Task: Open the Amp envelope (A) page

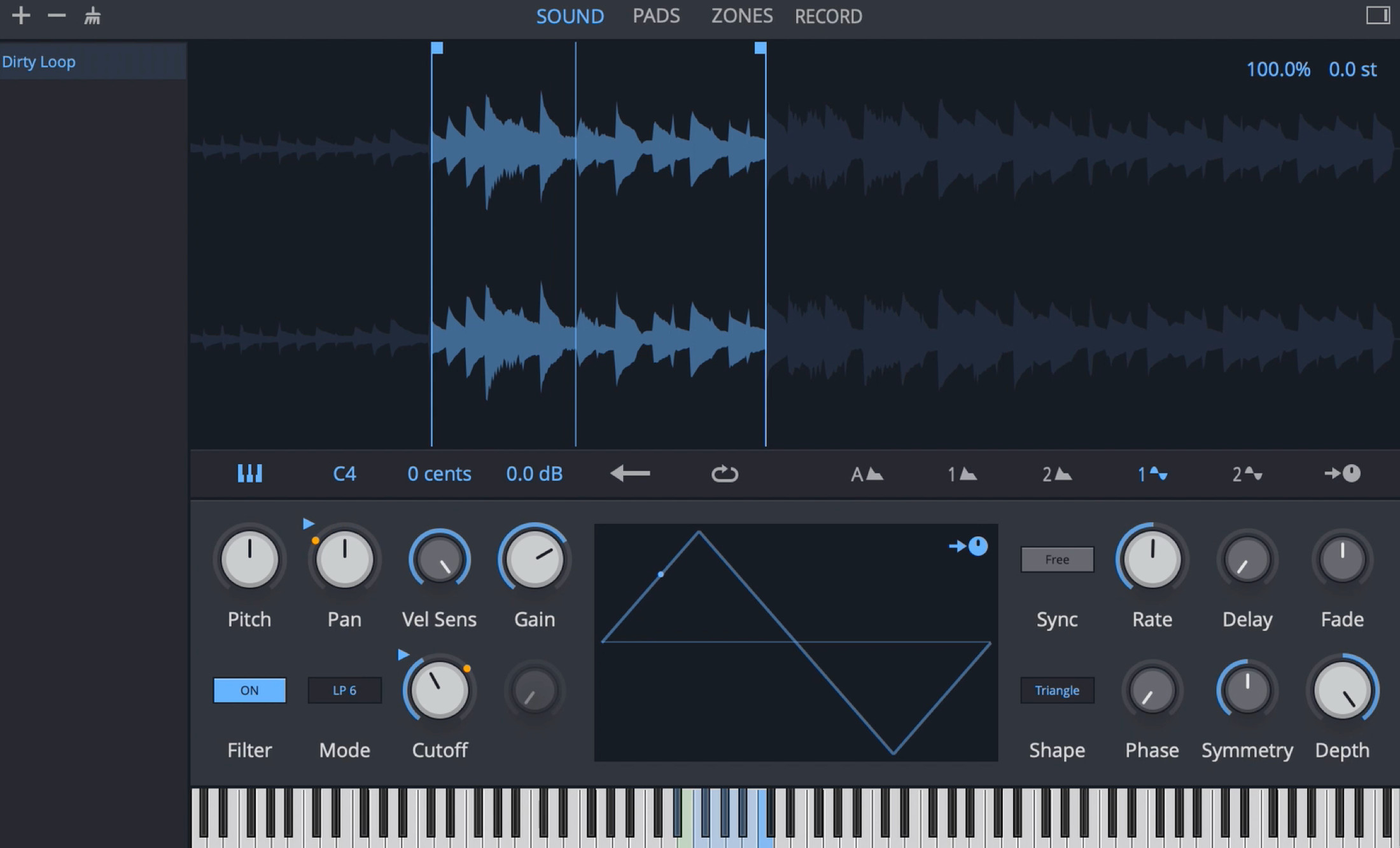Action: click(867, 474)
